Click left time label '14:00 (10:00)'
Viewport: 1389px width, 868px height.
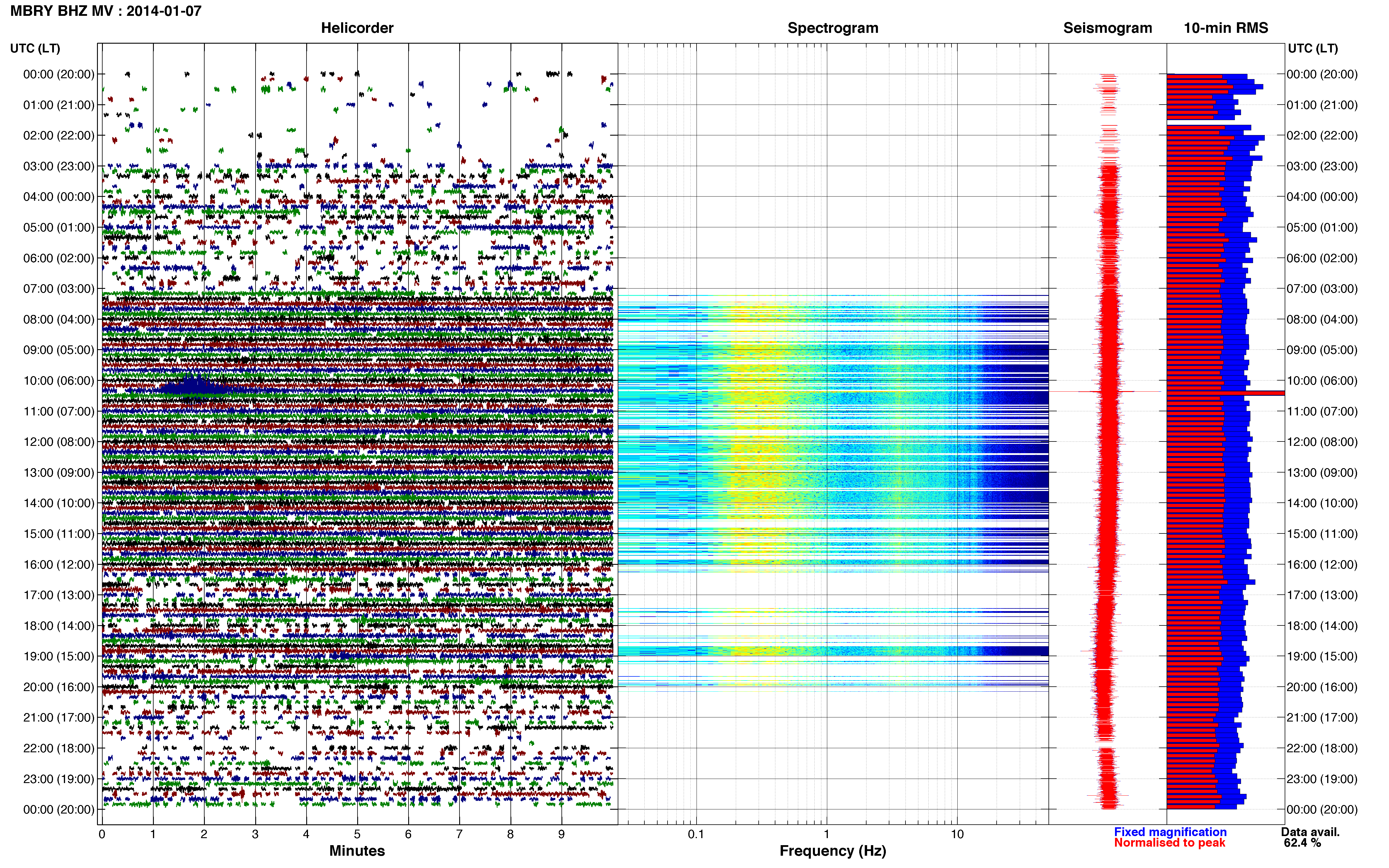[x=59, y=503]
